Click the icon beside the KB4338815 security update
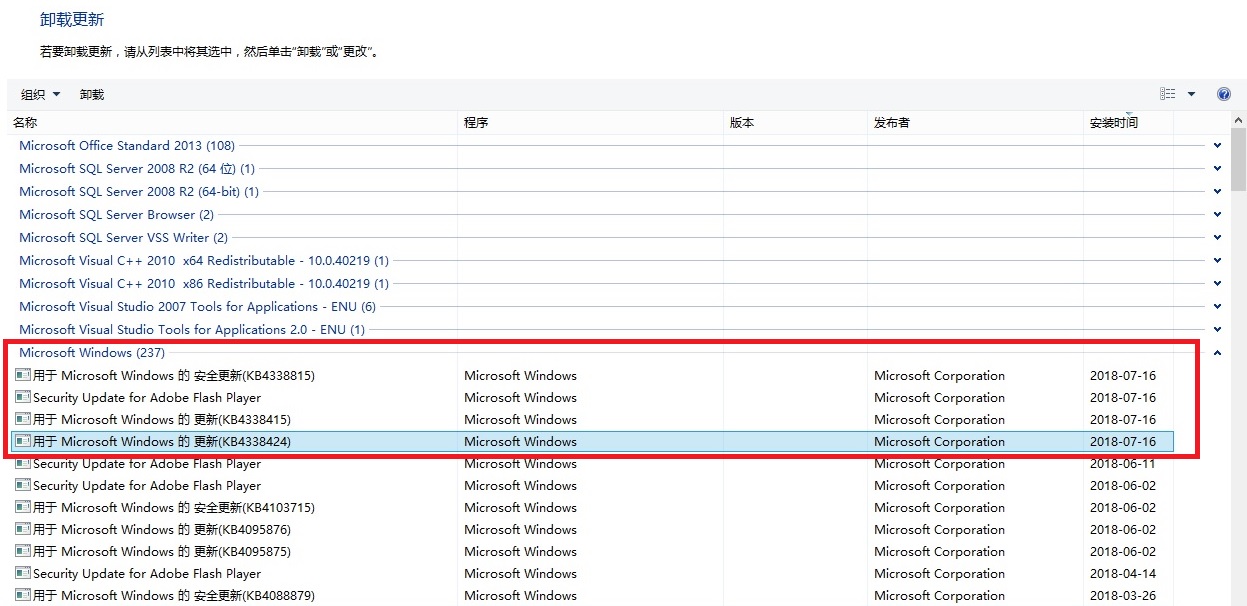This screenshot has height=606, width=1247. tap(23, 376)
